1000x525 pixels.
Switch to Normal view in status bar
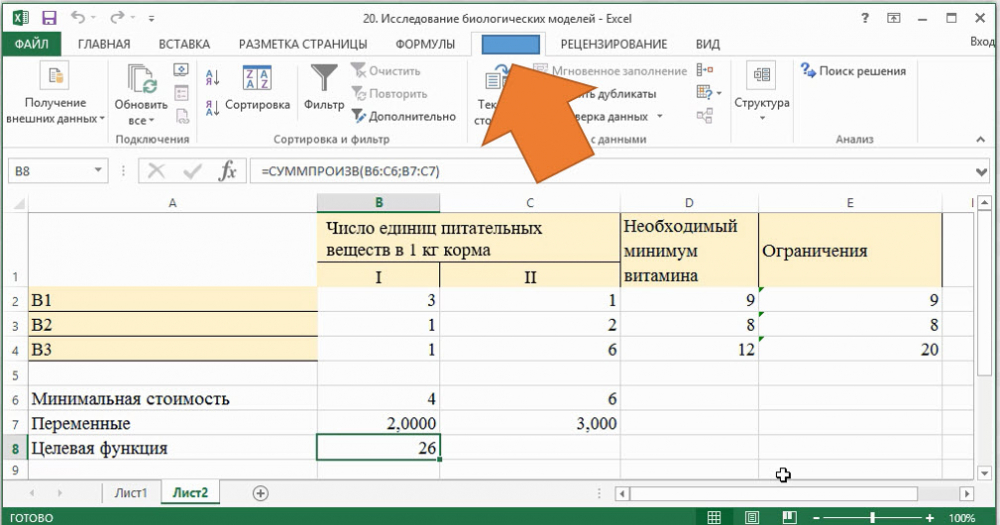713,518
